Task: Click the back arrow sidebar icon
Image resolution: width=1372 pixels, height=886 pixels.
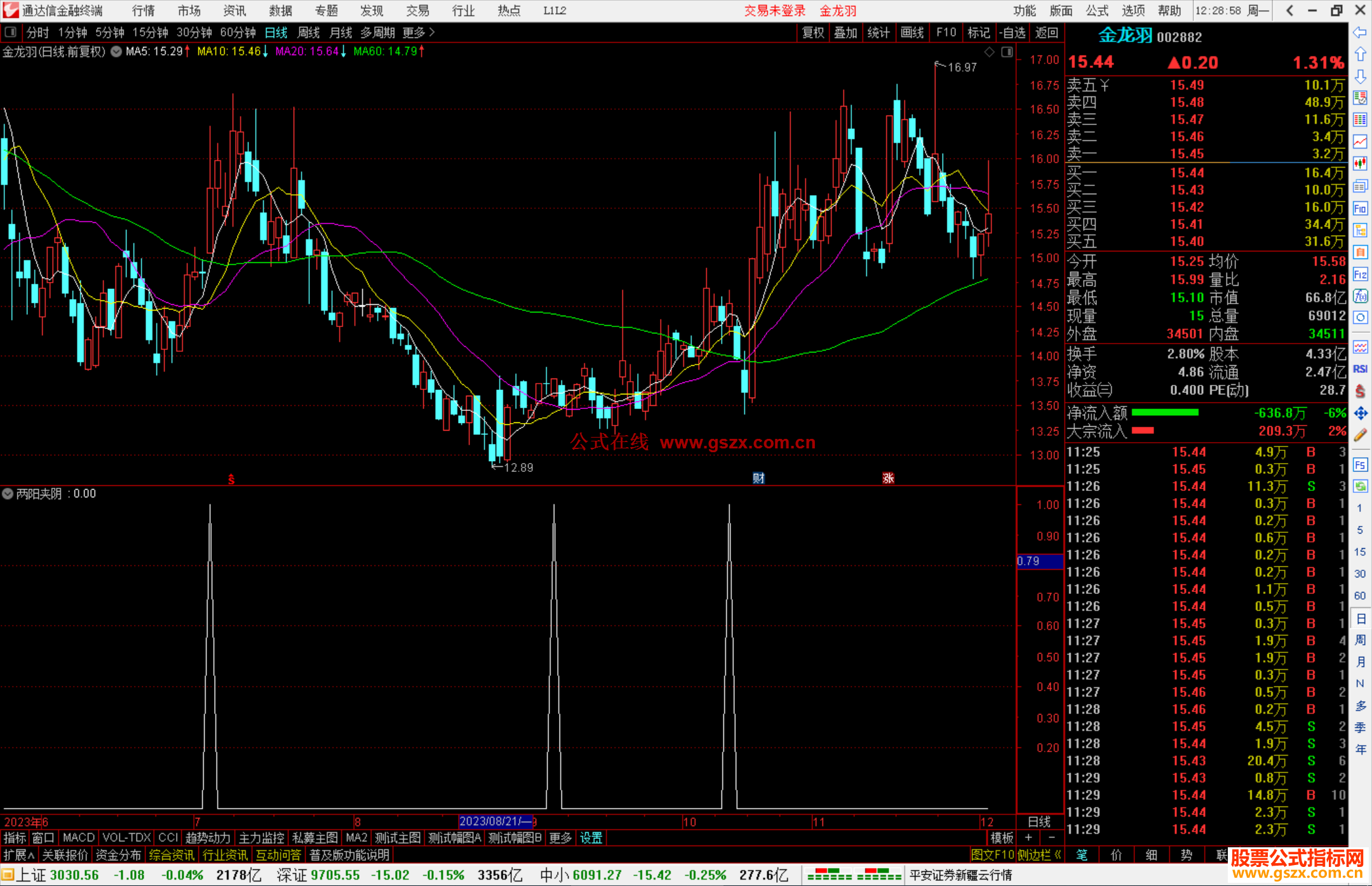Action: (1360, 32)
